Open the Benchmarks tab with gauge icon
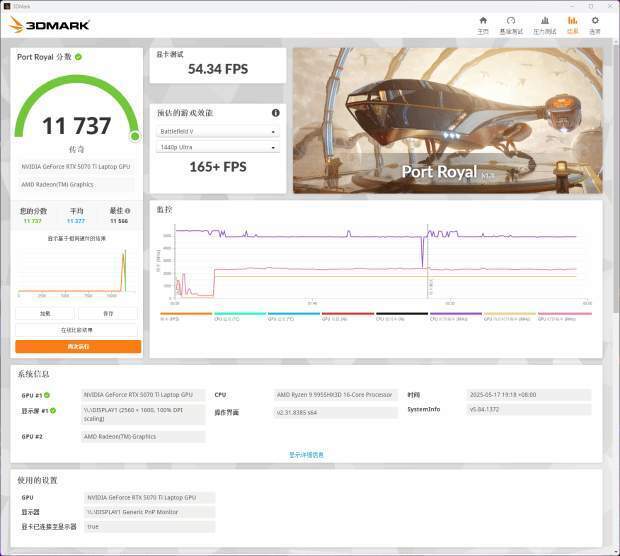This screenshot has height=556, width=620. 511,25
